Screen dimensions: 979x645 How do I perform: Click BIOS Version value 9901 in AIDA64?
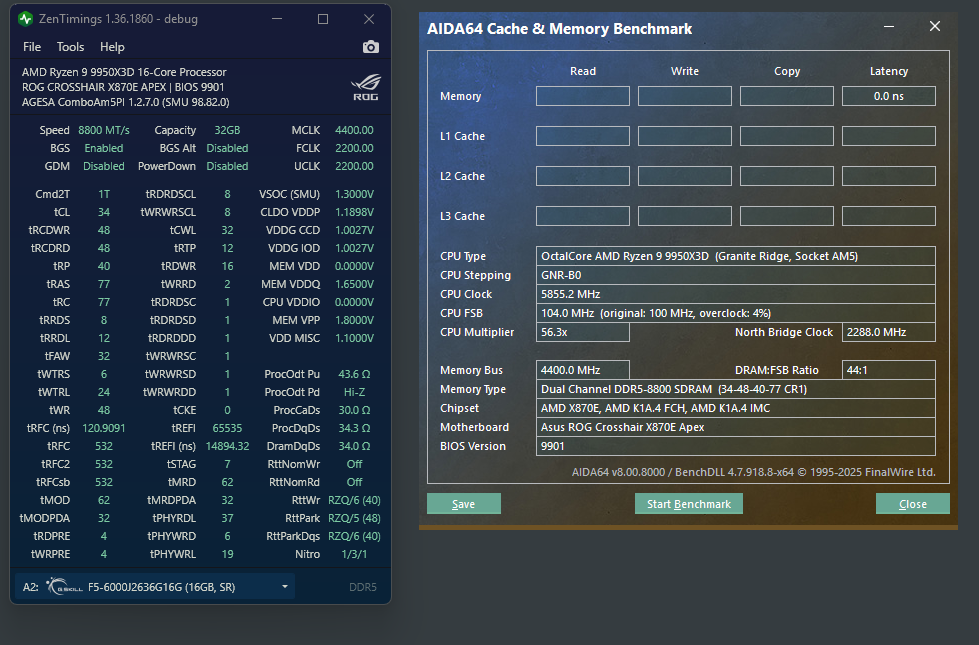tap(735, 446)
